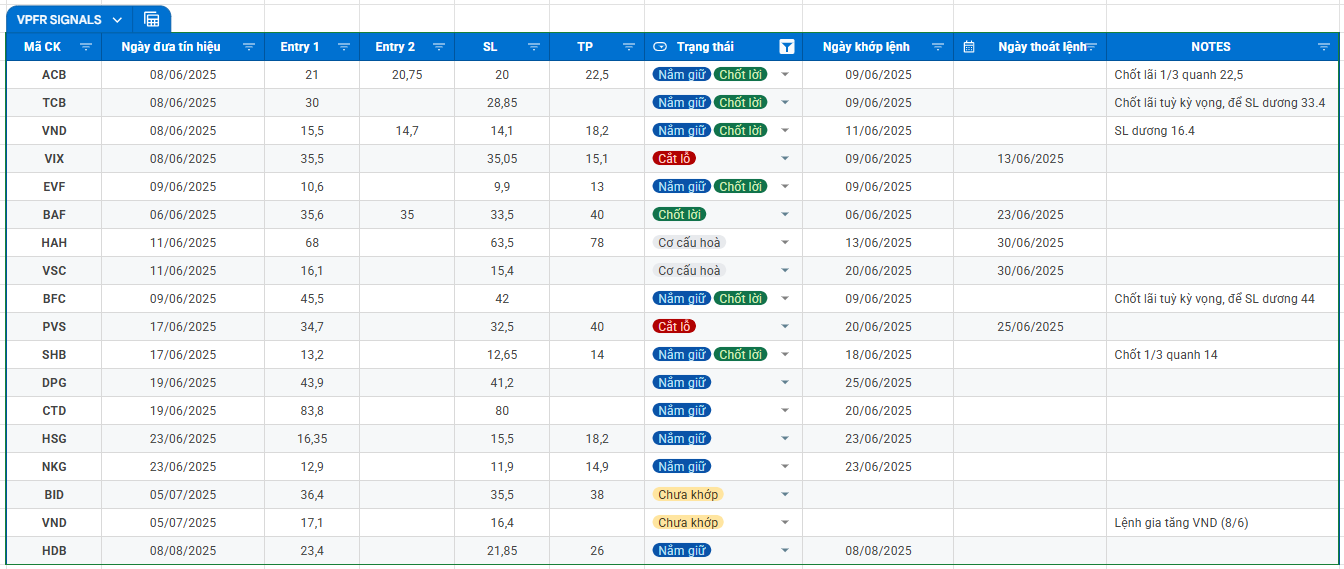Open the Entry 1 column filter icon
Screen dimensions: 1344x569
(344, 47)
